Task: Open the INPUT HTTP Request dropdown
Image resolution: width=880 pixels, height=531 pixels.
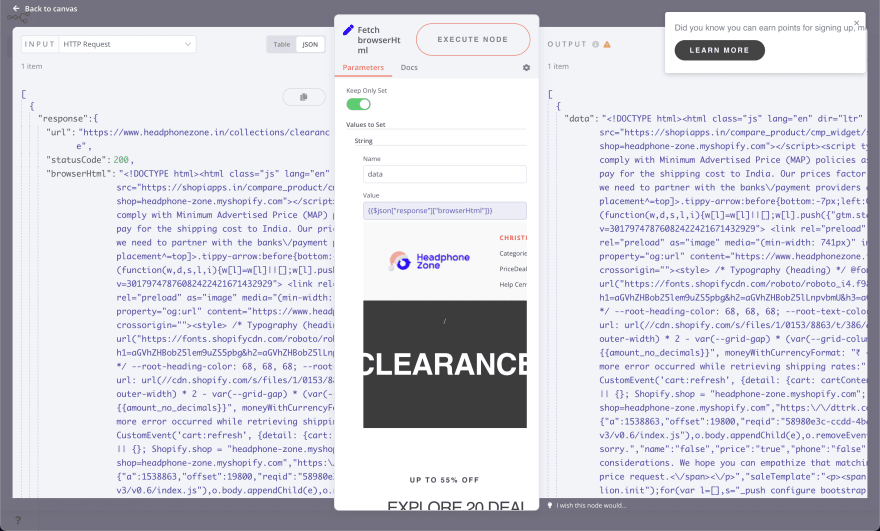Action: point(127,44)
